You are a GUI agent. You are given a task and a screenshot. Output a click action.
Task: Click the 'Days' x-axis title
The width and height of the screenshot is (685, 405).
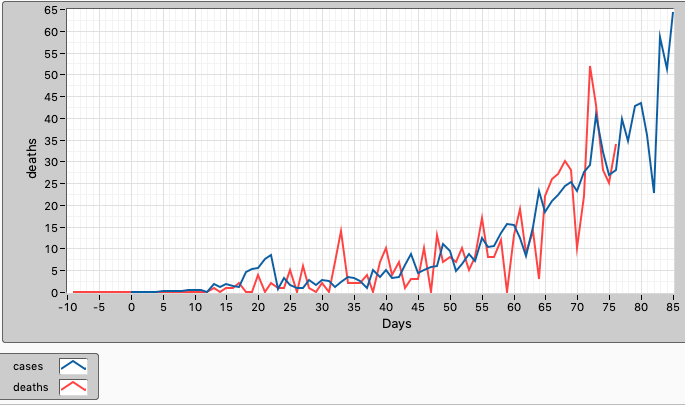pyautogui.click(x=397, y=324)
